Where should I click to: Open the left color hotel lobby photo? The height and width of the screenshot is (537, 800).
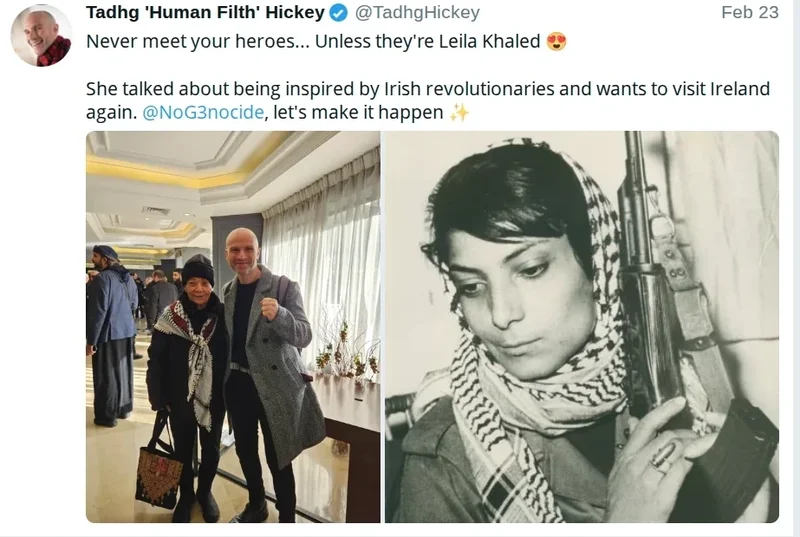click(x=233, y=327)
